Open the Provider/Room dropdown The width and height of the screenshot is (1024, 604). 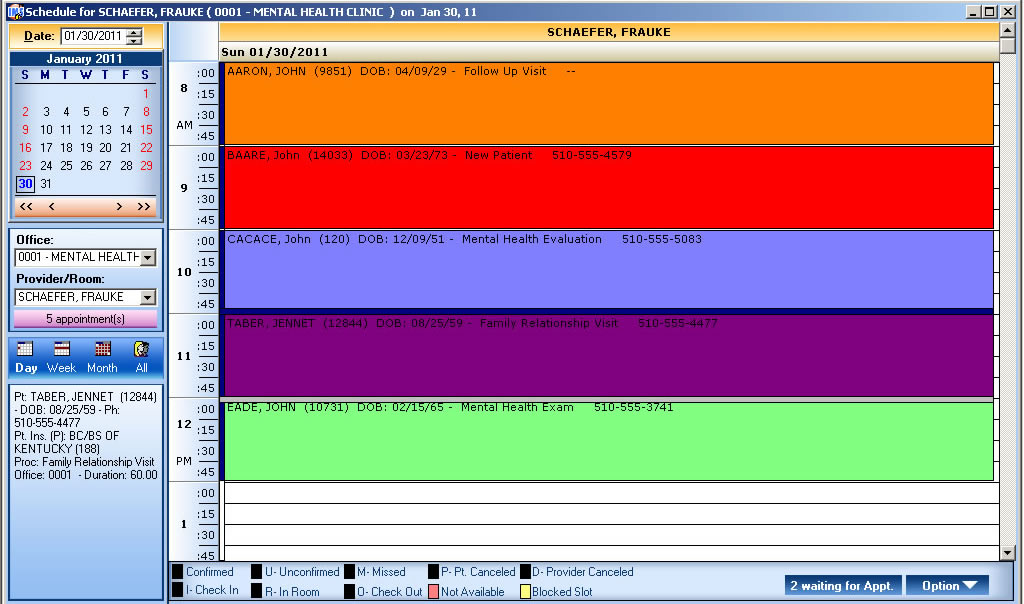pyautogui.click(x=148, y=297)
